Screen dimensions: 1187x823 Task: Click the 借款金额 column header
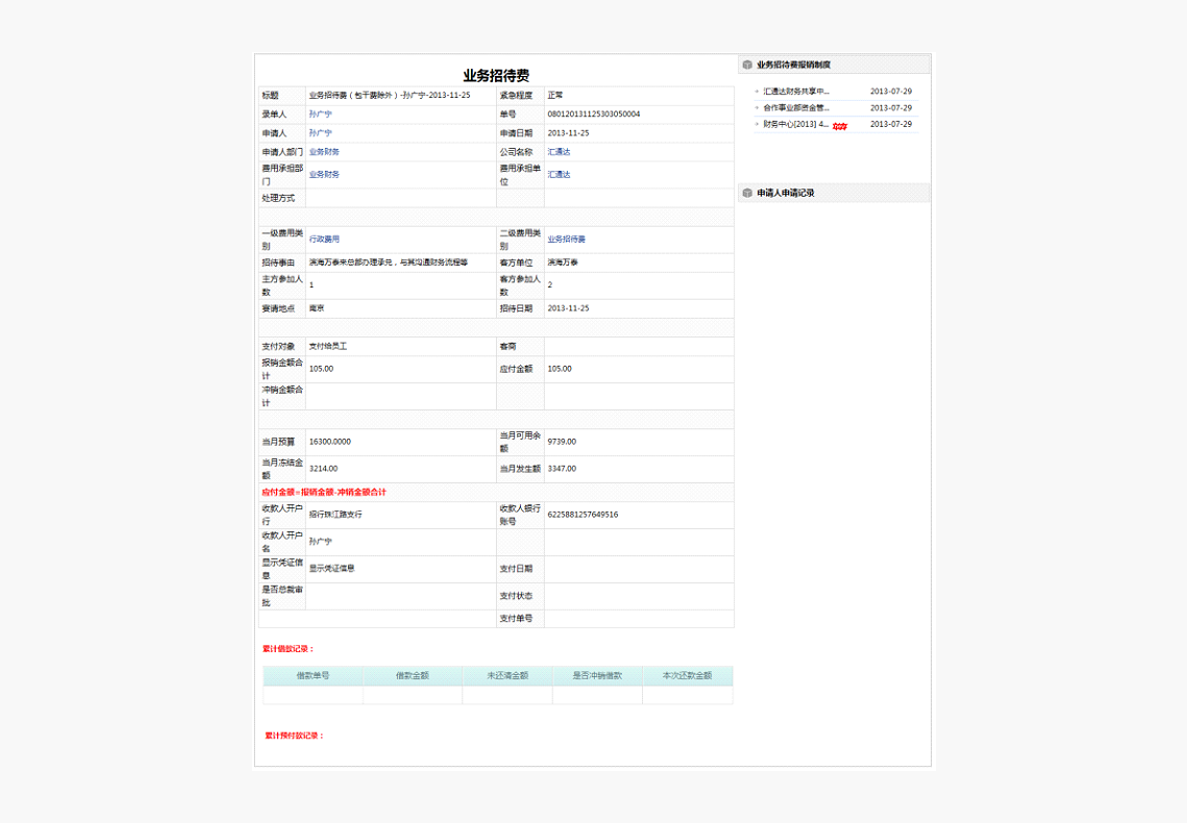[412, 676]
